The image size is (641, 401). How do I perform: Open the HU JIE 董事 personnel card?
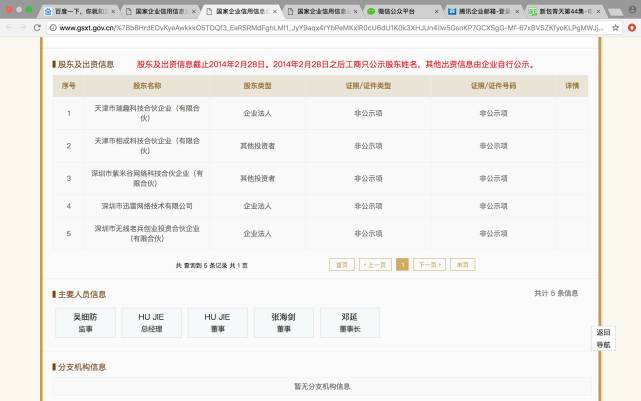217,323
